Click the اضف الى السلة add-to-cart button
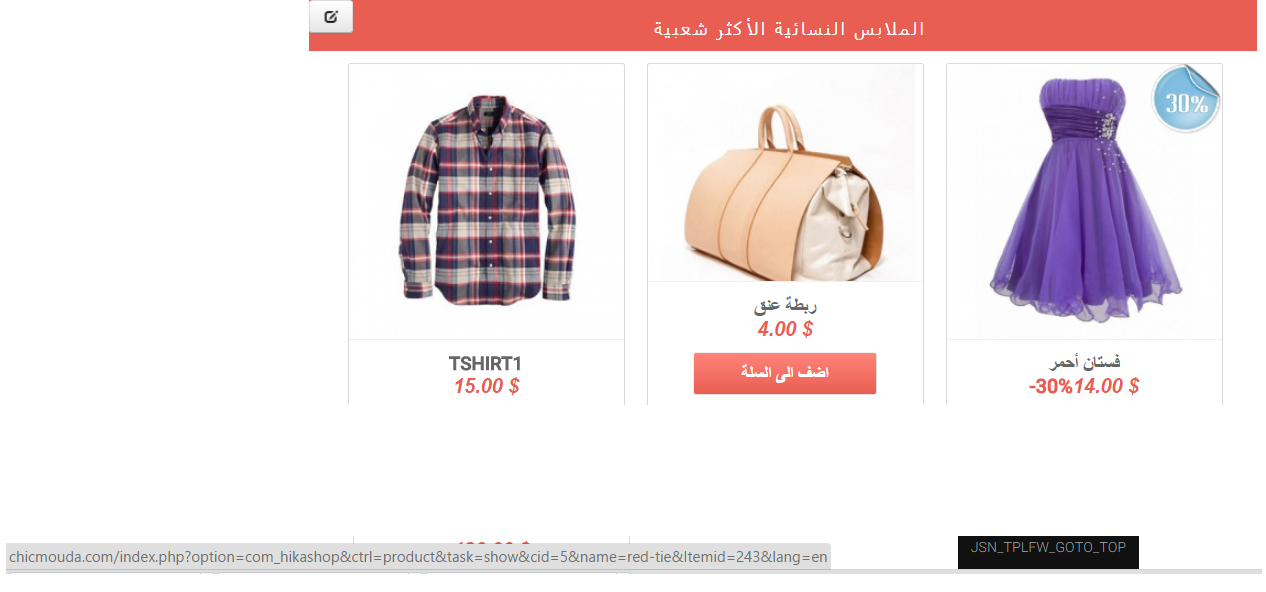The image size is (1266, 592). (785, 373)
